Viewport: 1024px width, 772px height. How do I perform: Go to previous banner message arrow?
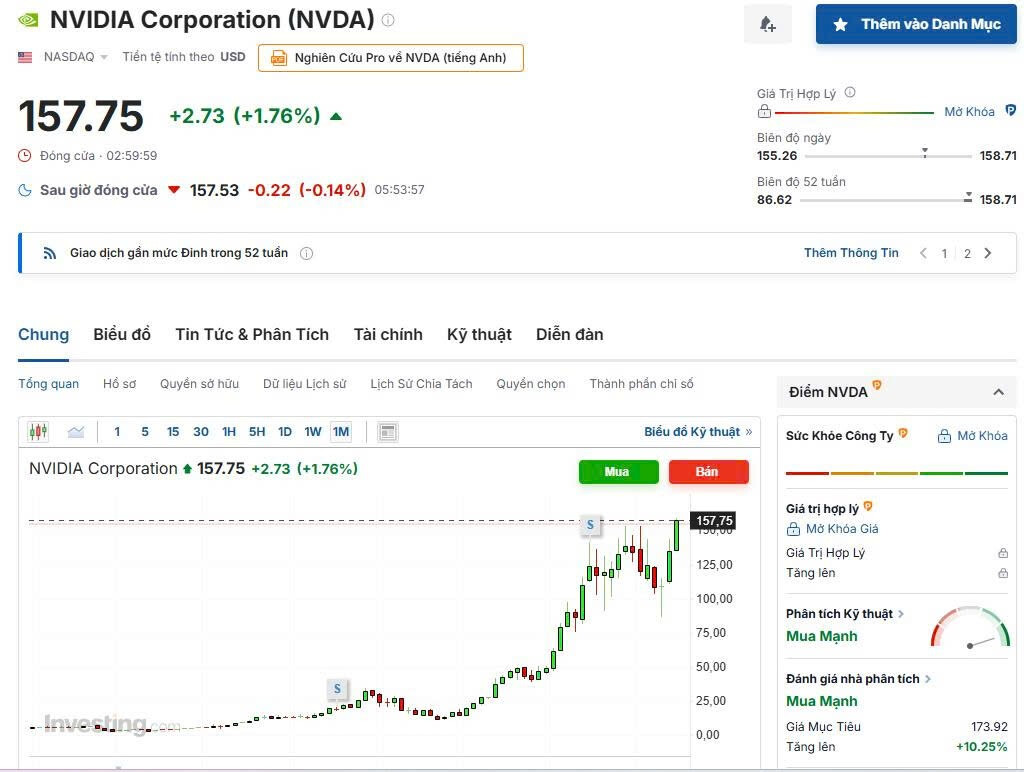(923, 253)
